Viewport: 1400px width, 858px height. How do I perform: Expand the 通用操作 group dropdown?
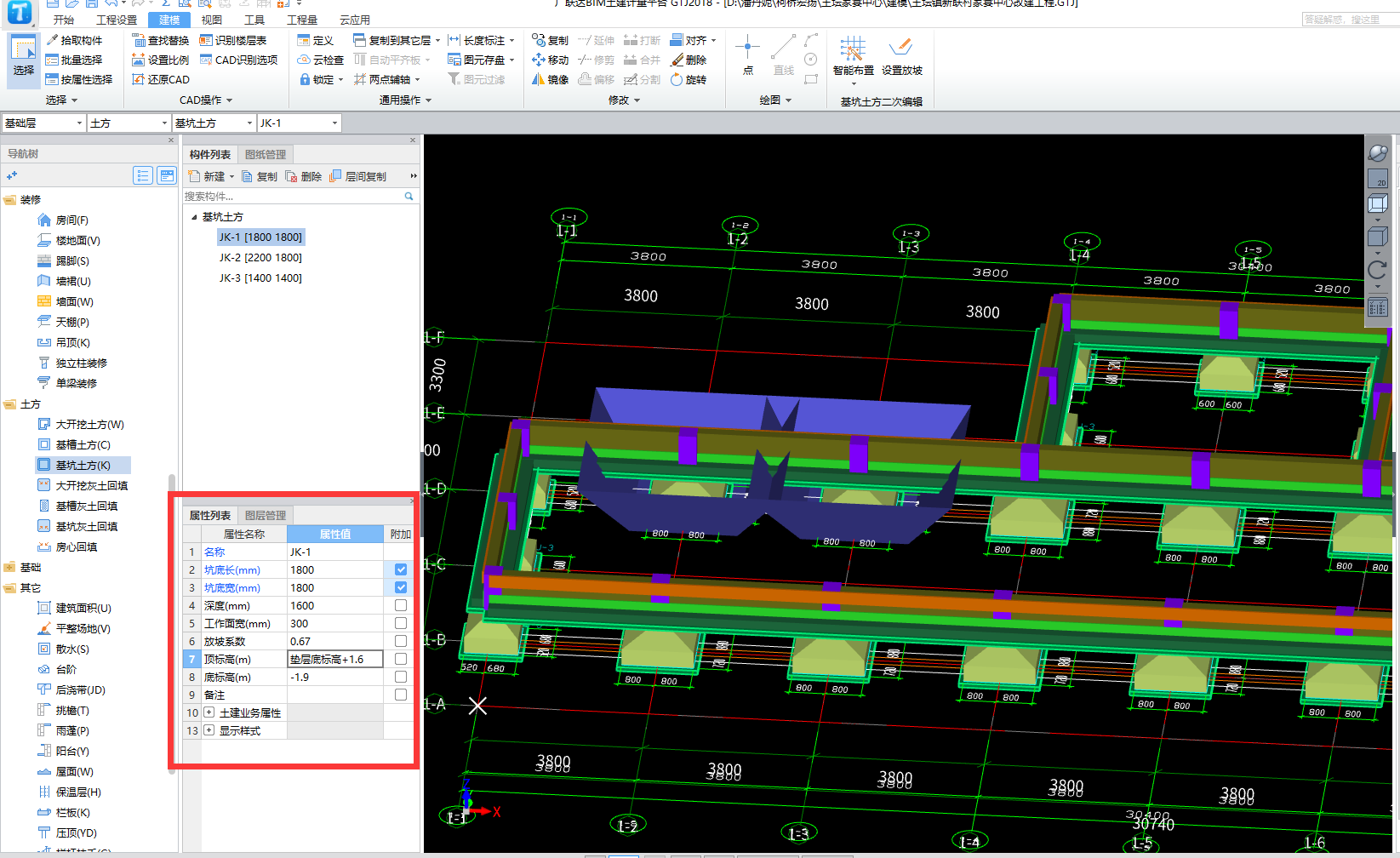(x=405, y=100)
